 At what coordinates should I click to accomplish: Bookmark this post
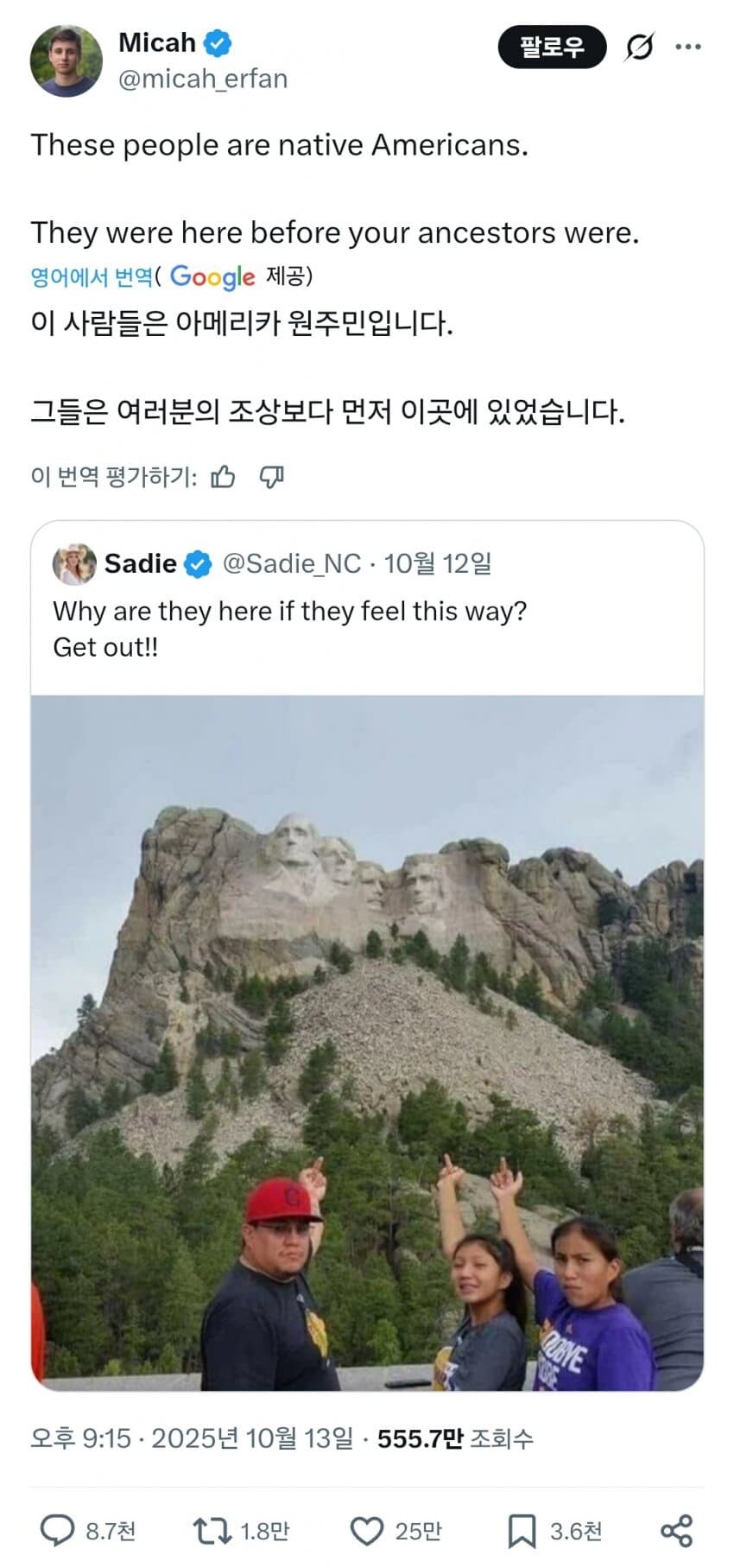click(521, 1531)
